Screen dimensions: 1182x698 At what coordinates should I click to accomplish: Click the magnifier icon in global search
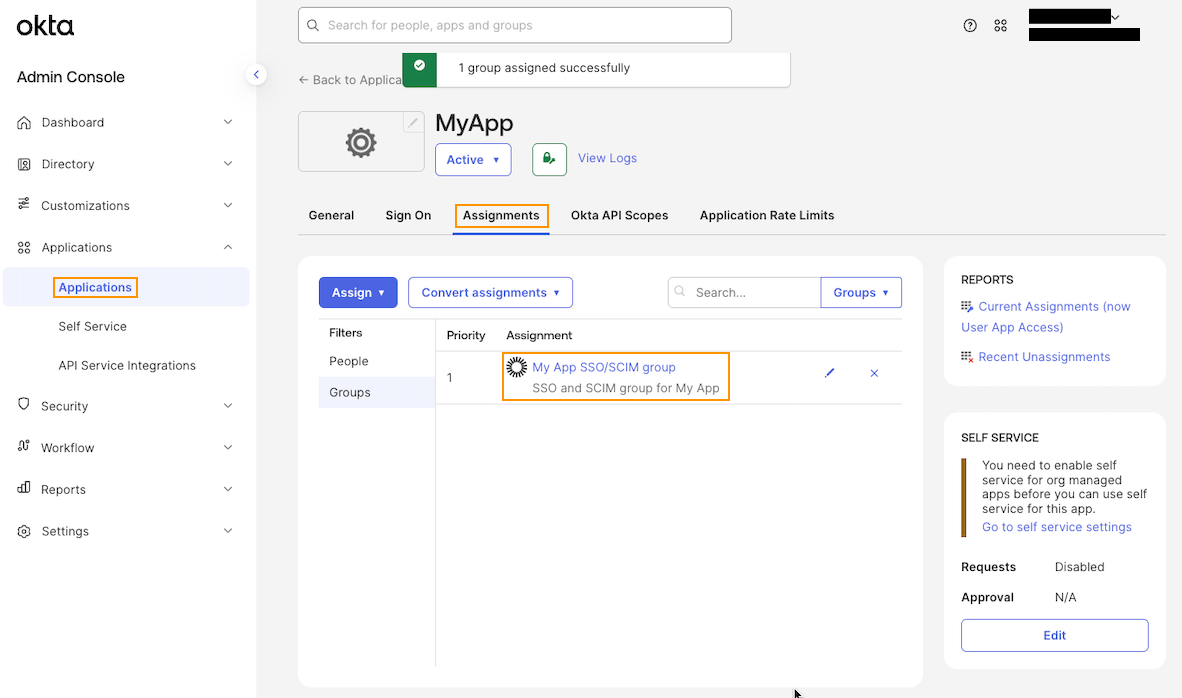pyautogui.click(x=312, y=25)
